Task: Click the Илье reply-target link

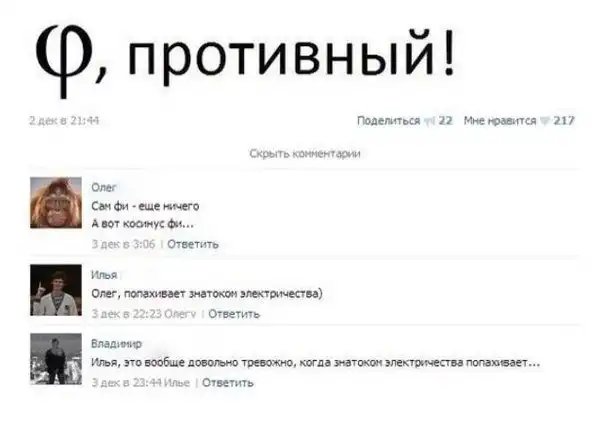Action: (x=177, y=383)
